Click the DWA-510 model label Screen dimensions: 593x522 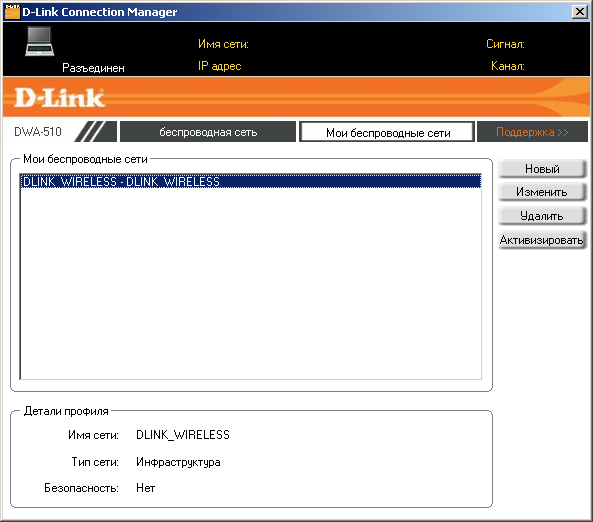tap(38, 132)
